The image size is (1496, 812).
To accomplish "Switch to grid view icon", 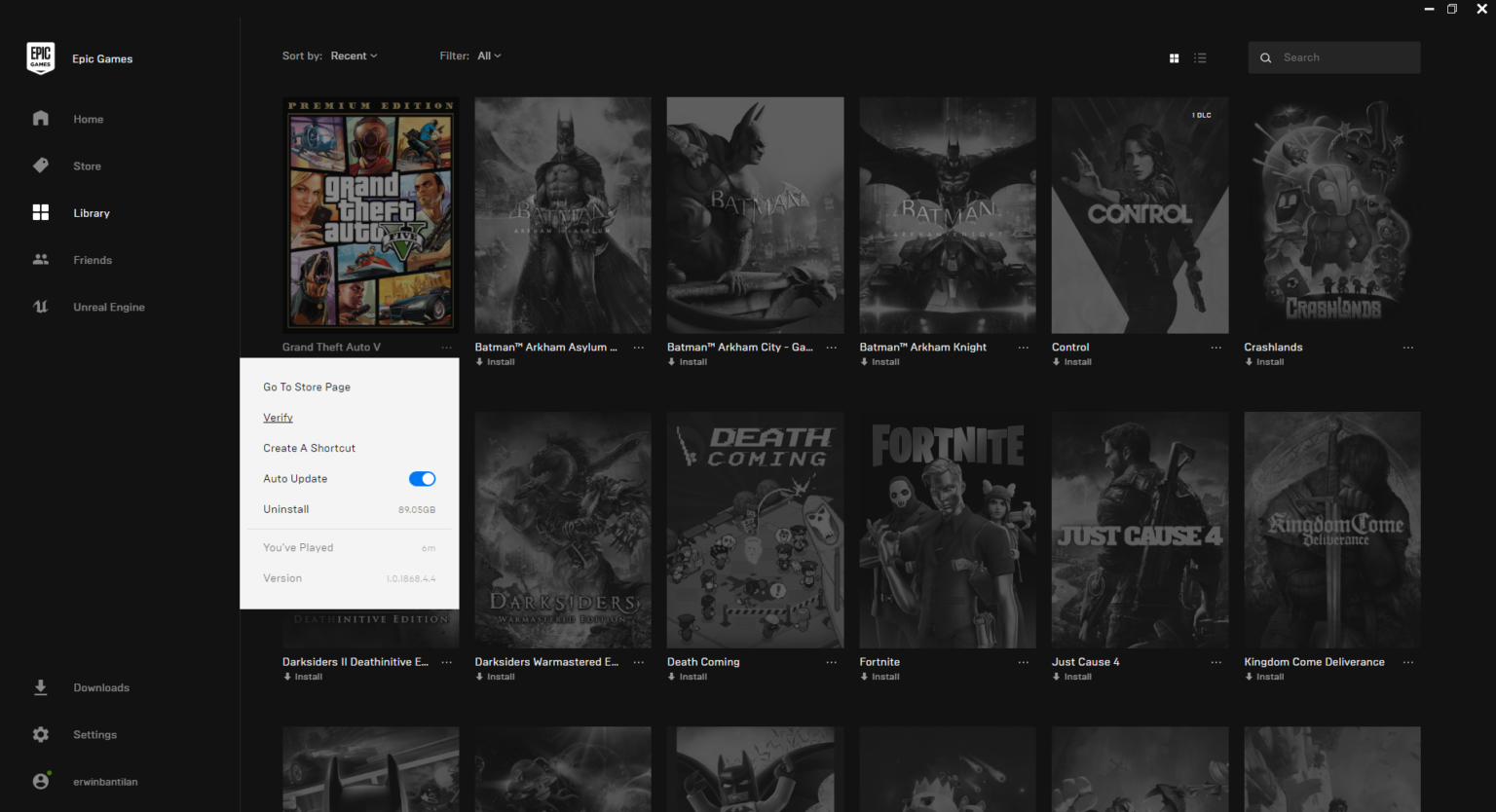I will point(1174,58).
